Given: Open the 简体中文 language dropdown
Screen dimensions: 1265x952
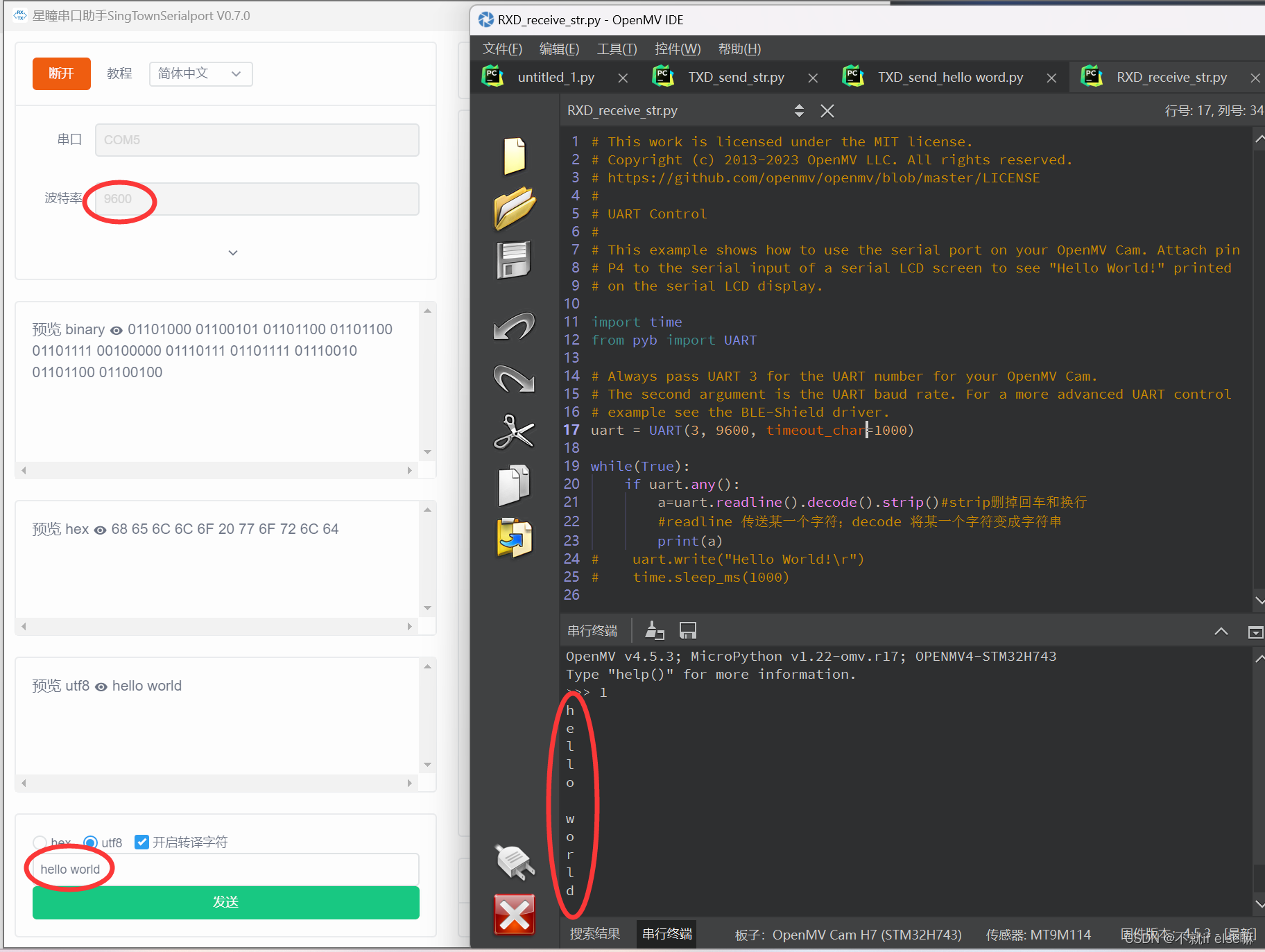Looking at the screenshot, I should (200, 73).
